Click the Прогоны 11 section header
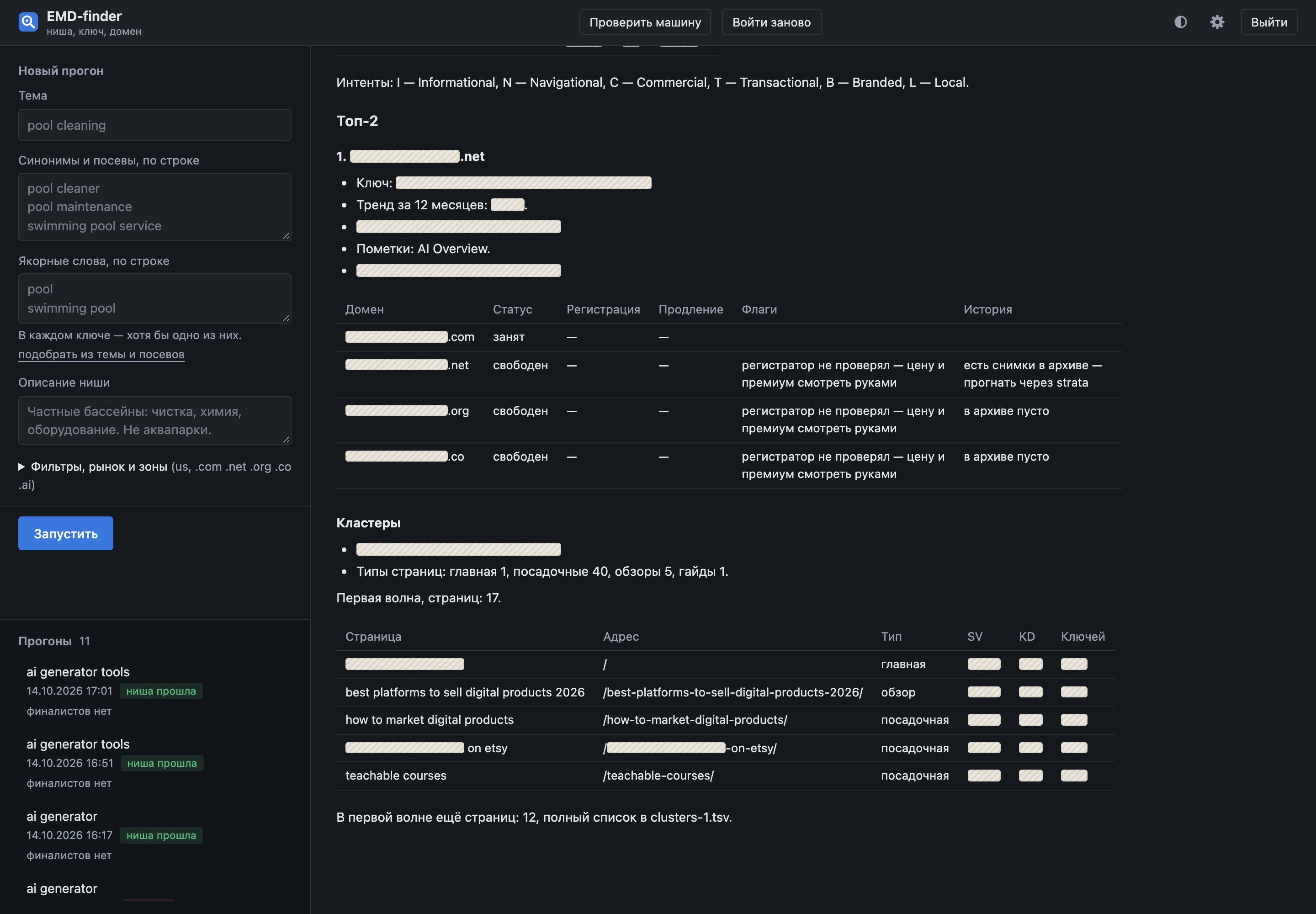Viewport: 1316px width, 914px height. 54,641
